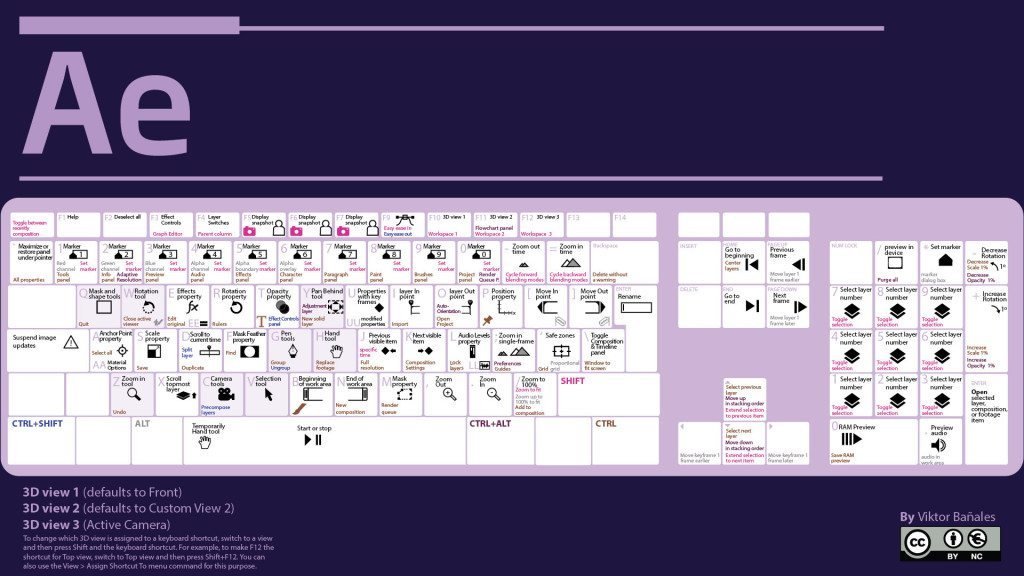Click the Creative Commons BY NC license badge
1024x576 pixels.
950,544
